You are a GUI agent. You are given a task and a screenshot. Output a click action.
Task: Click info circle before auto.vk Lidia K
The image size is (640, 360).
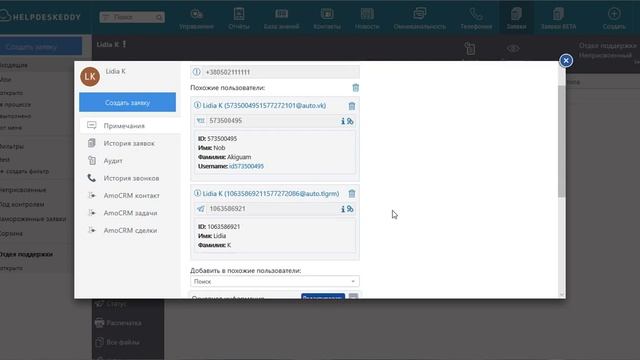point(197,105)
